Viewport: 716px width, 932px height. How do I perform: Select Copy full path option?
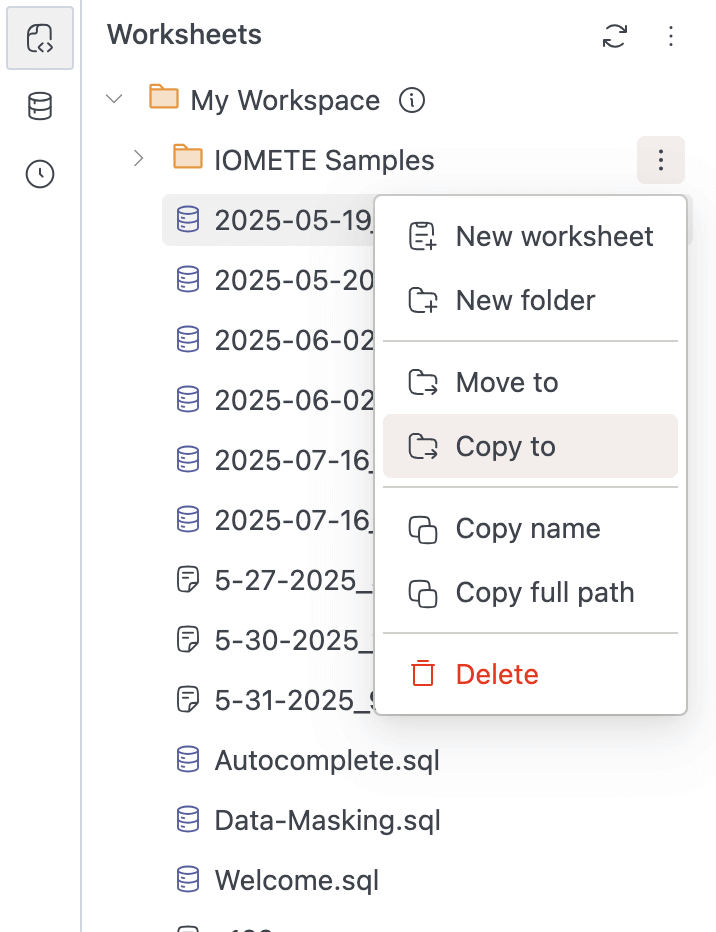click(x=545, y=592)
